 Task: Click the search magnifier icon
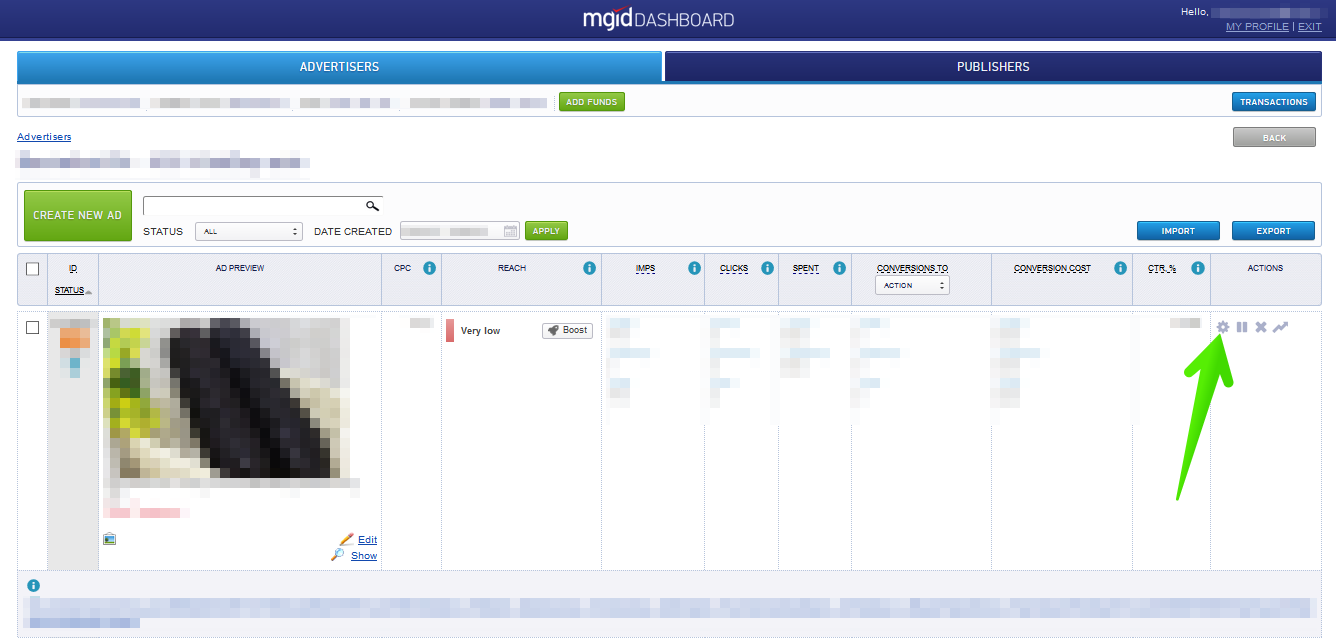(372, 206)
